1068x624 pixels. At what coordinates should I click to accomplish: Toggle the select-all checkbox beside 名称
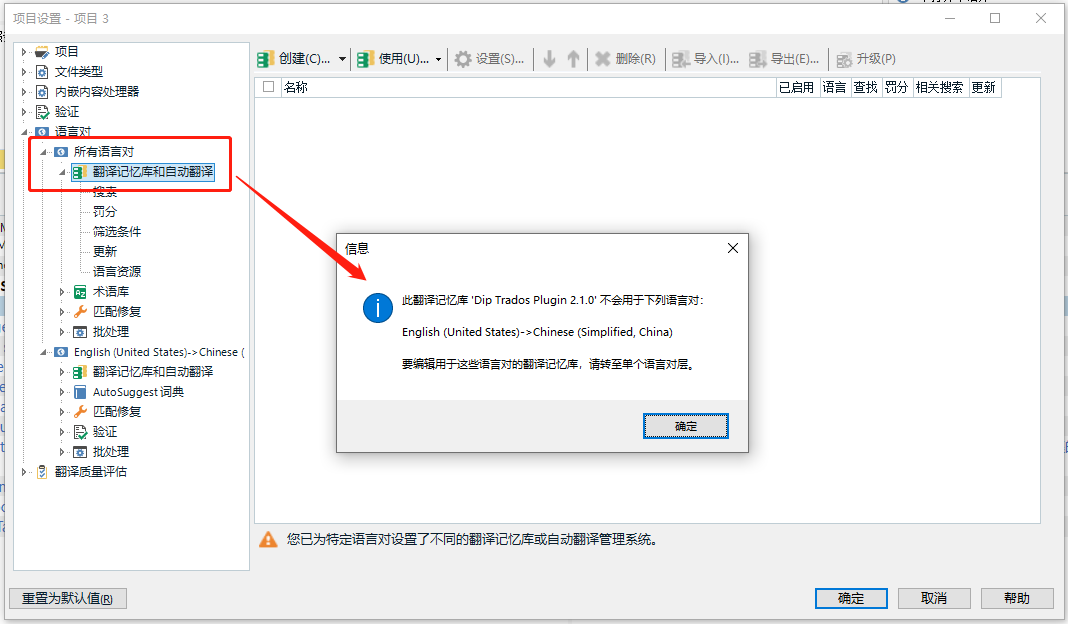pyautogui.click(x=268, y=87)
